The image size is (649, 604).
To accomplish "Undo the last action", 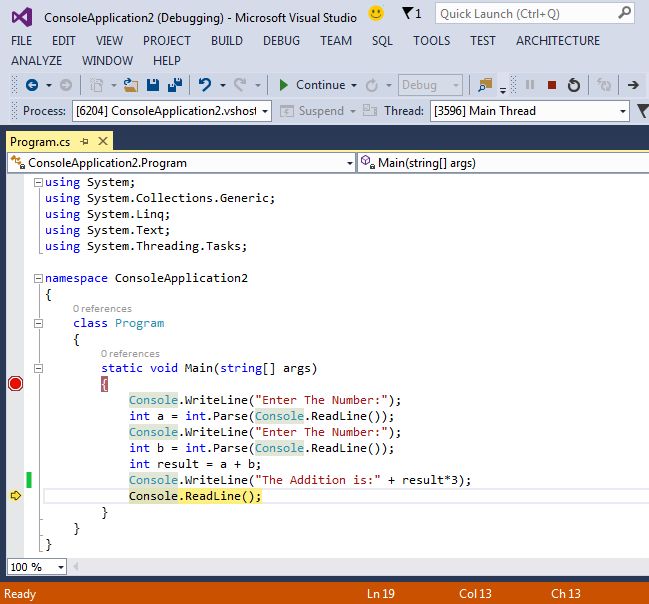I will coord(205,85).
